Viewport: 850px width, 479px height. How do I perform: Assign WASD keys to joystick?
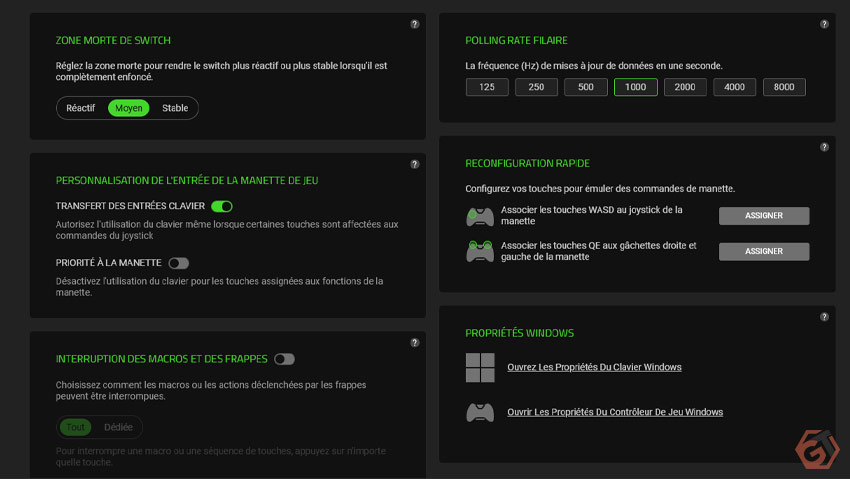(764, 216)
